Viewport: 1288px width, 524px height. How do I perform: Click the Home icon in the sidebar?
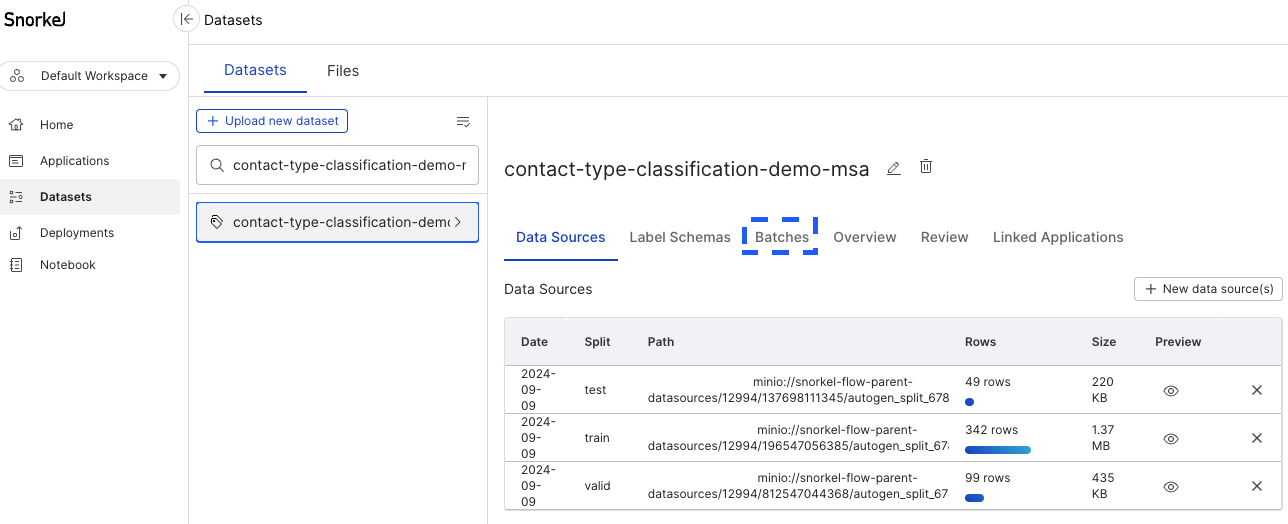16,125
